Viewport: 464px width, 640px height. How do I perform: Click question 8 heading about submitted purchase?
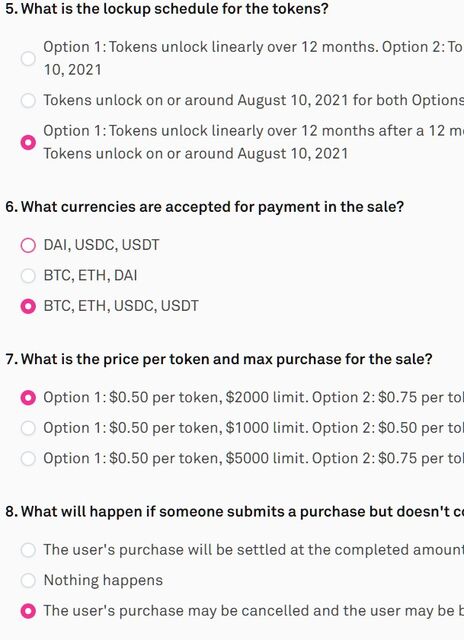point(234,511)
